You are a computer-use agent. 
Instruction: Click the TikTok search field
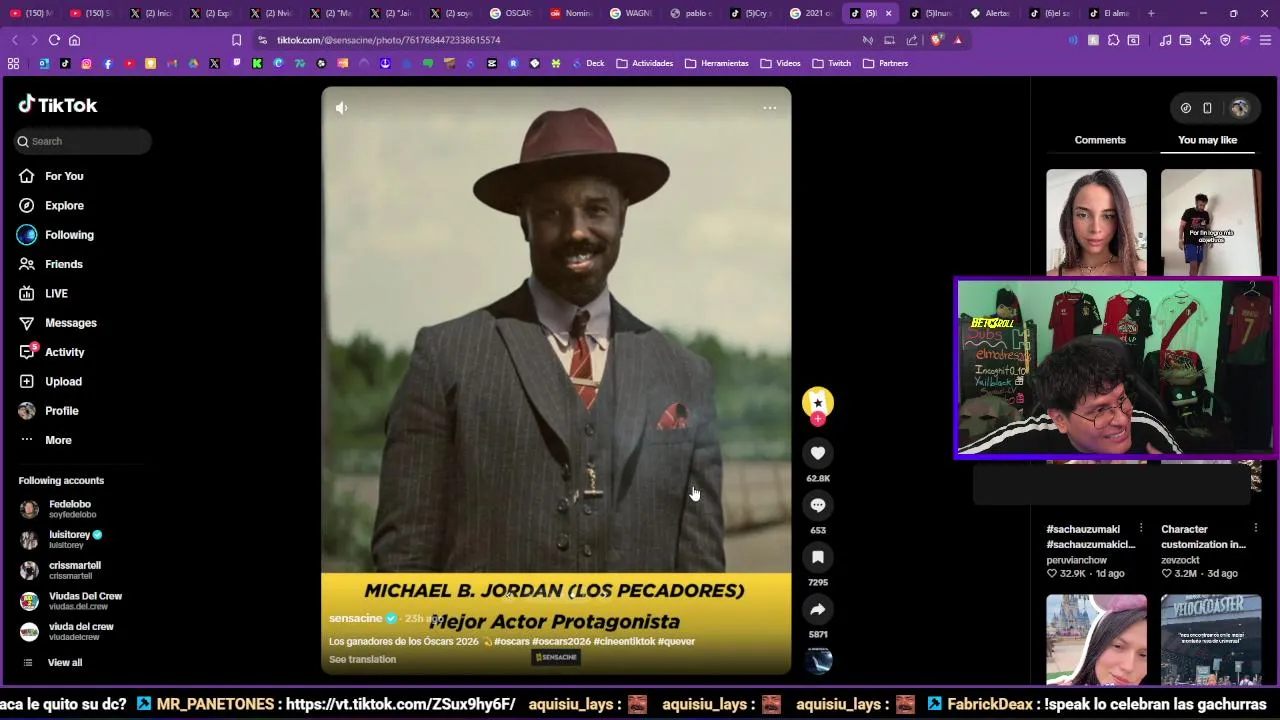tap(83, 141)
